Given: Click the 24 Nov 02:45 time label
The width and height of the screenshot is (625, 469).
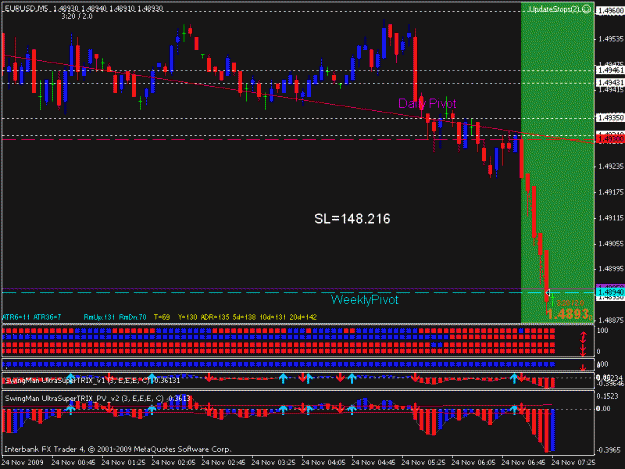Looking at the screenshot, I should tap(223, 463).
